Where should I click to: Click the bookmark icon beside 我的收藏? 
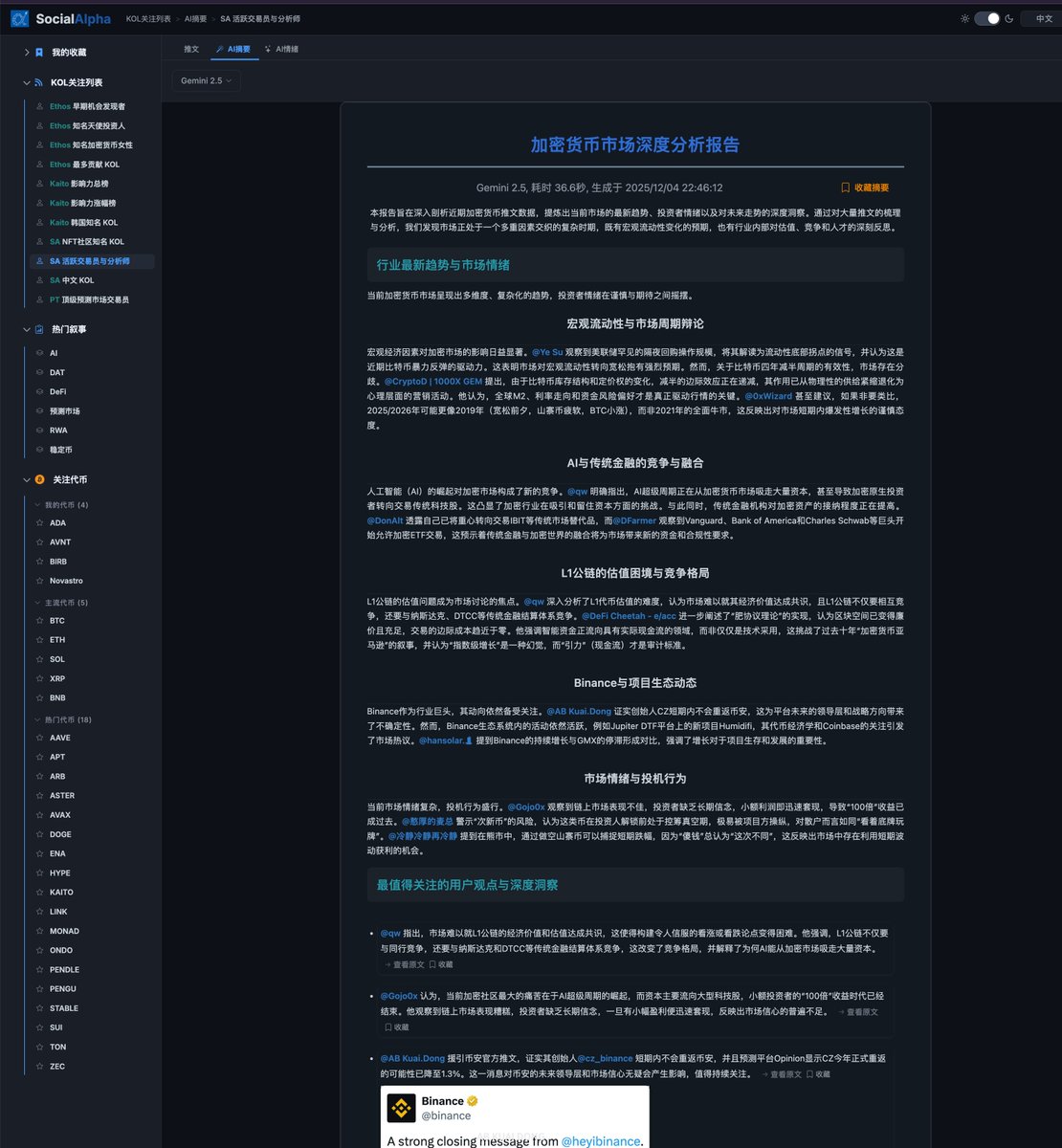[x=39, y=53]
